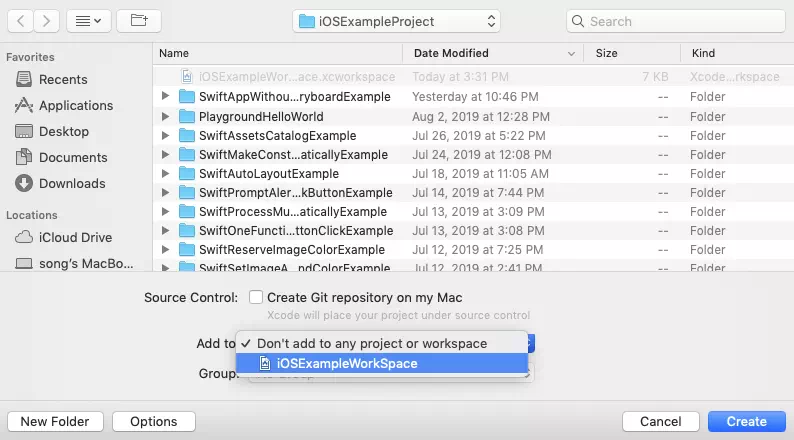Click SwiftAutoLayoutExample folder name
This screenshot has width=794, height=440.
(x=269, y=174)
